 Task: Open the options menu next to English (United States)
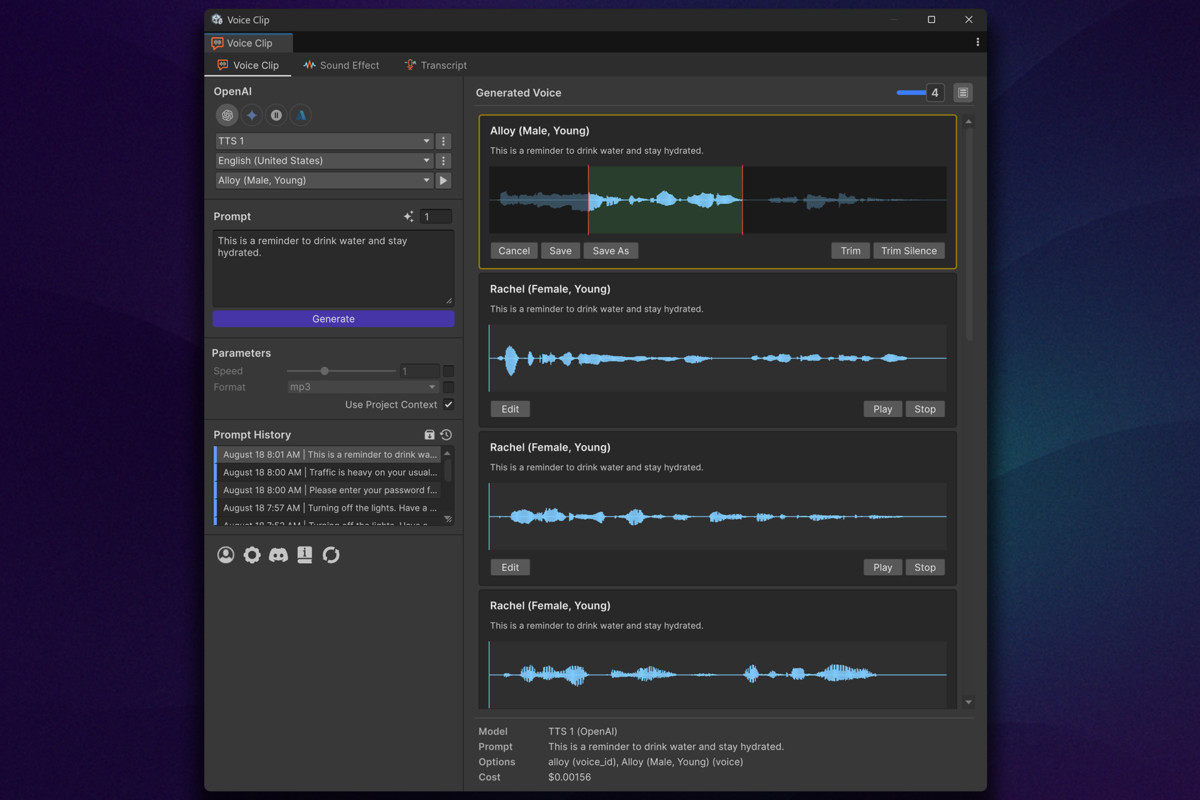pyautogui.click(x=444, y=161)
